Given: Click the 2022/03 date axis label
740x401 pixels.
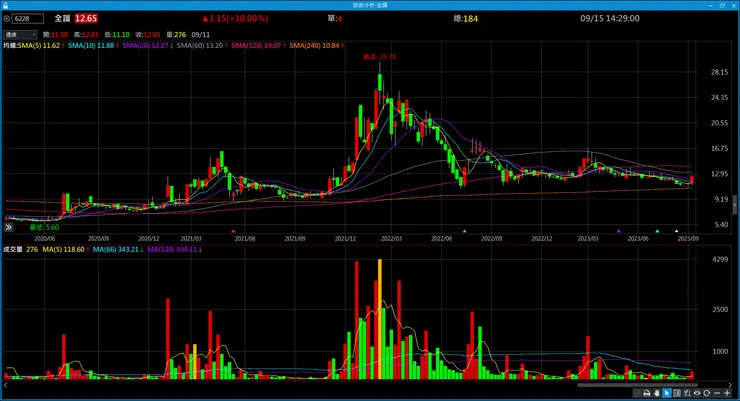Looking at the screenshot, I should click(391, 239).
